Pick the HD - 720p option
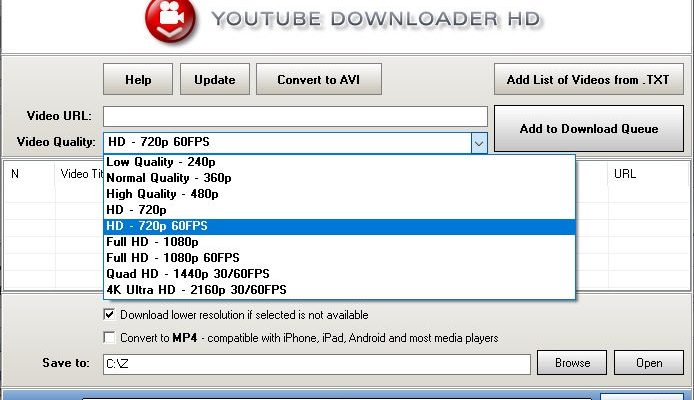694x400 pixels. (x=339, y=210)
